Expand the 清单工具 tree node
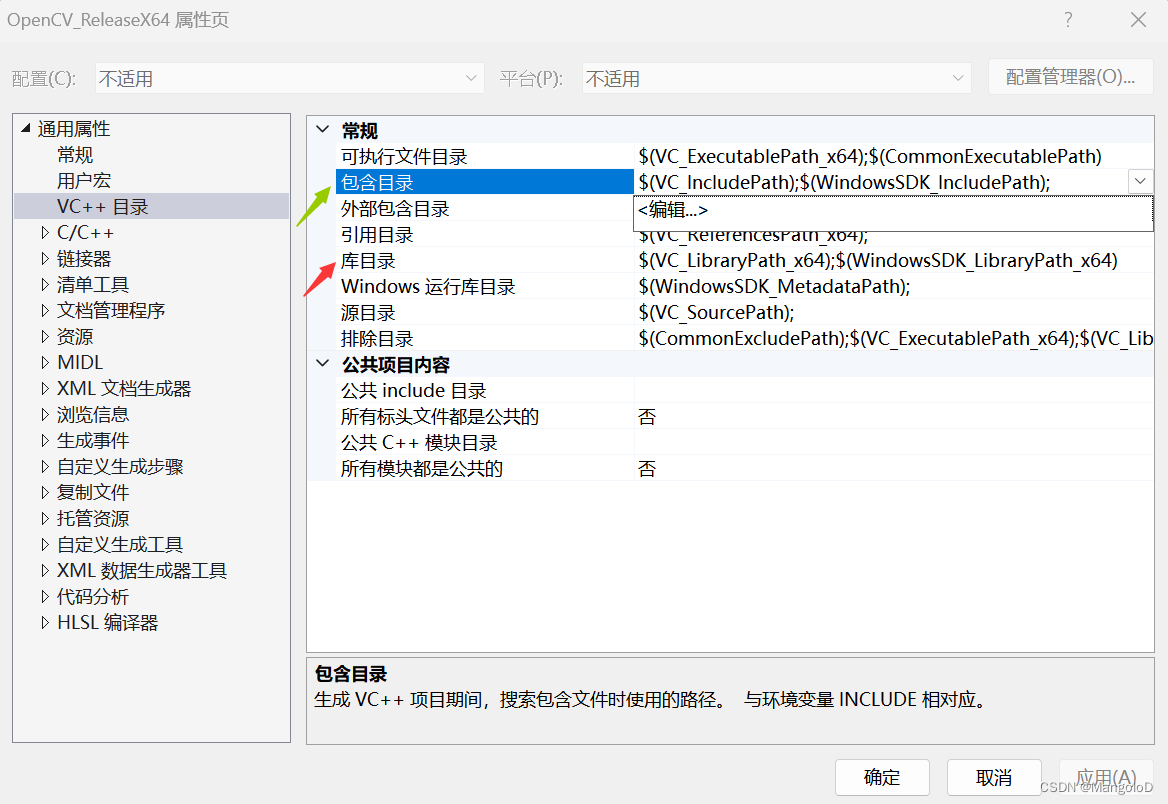 click(x=45, y=285)
